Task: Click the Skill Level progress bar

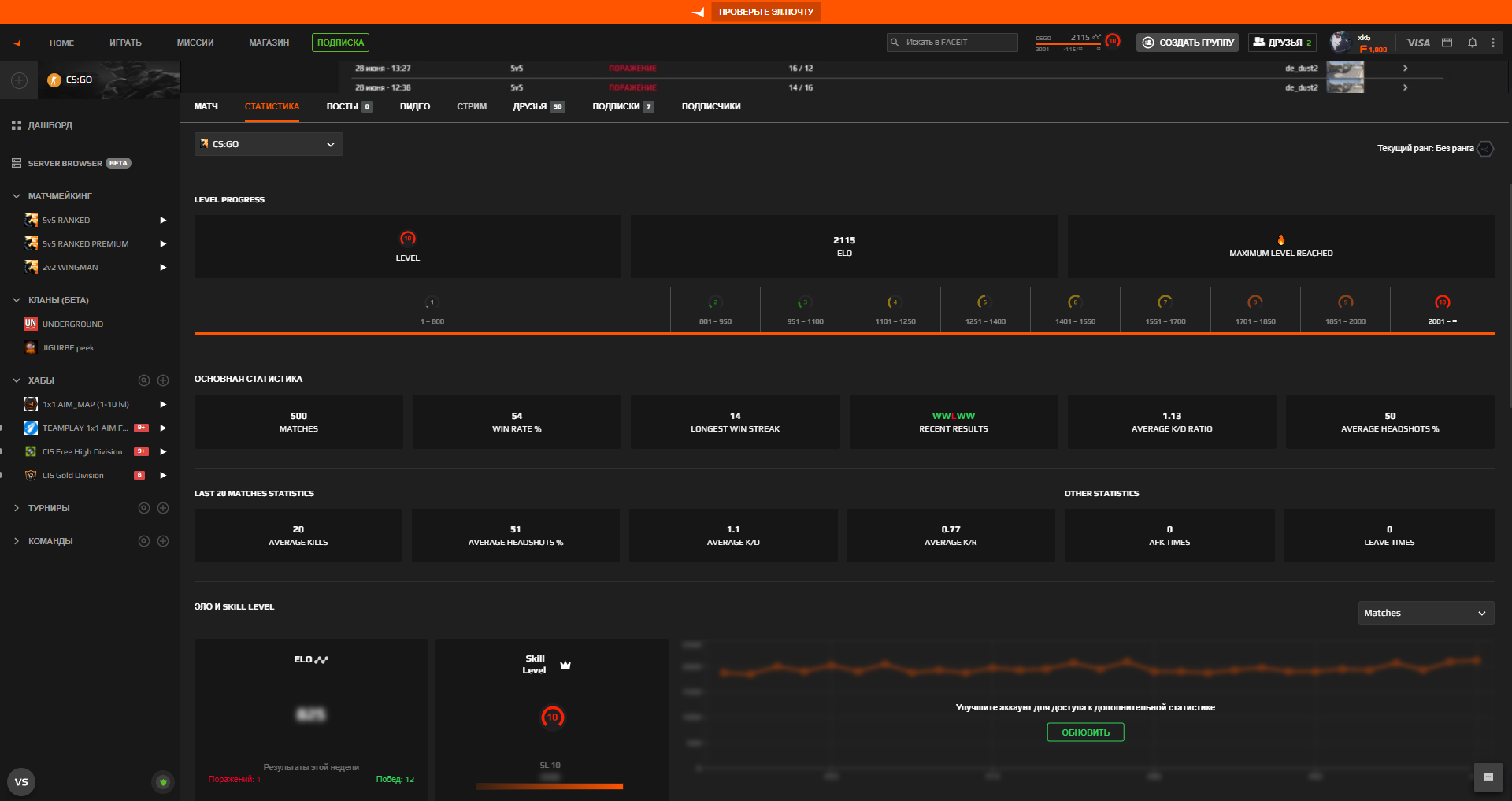Action: [x=550, y=786]
